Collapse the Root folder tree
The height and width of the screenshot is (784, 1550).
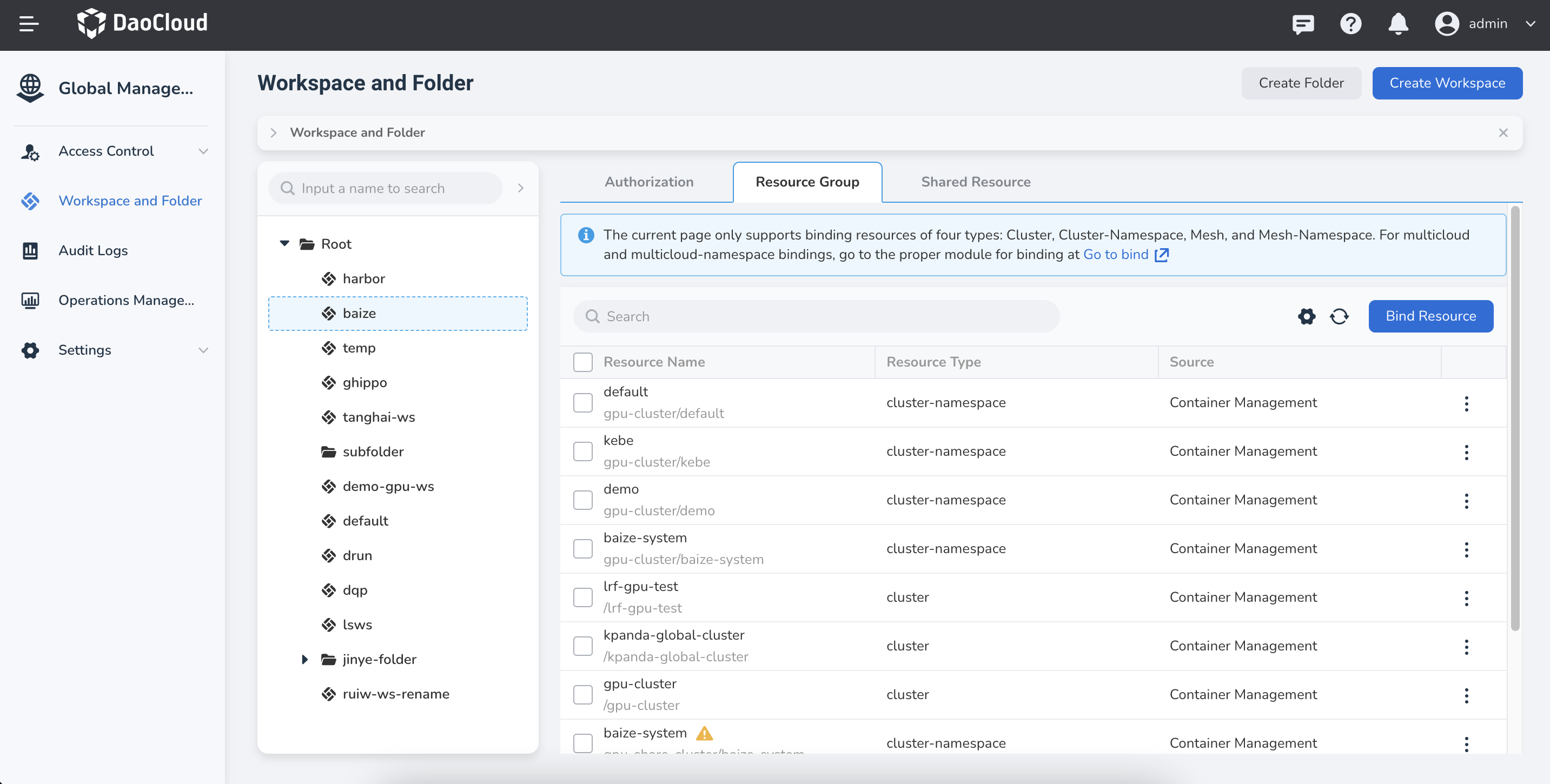pos(284,244)
